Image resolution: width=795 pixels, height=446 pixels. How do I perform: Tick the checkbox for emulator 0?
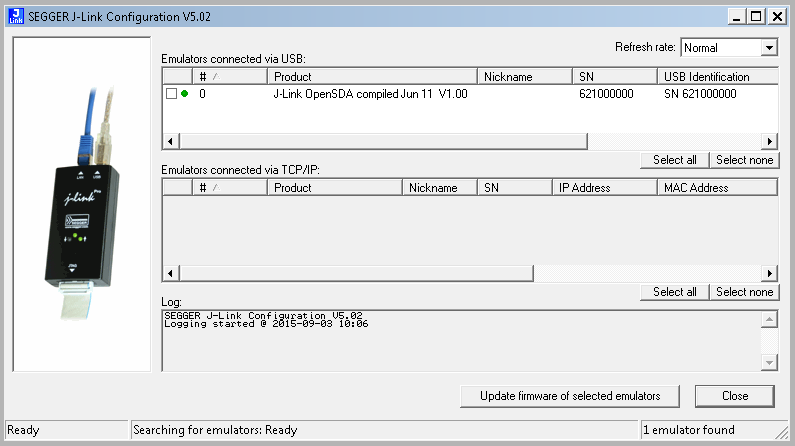point(171,94)
